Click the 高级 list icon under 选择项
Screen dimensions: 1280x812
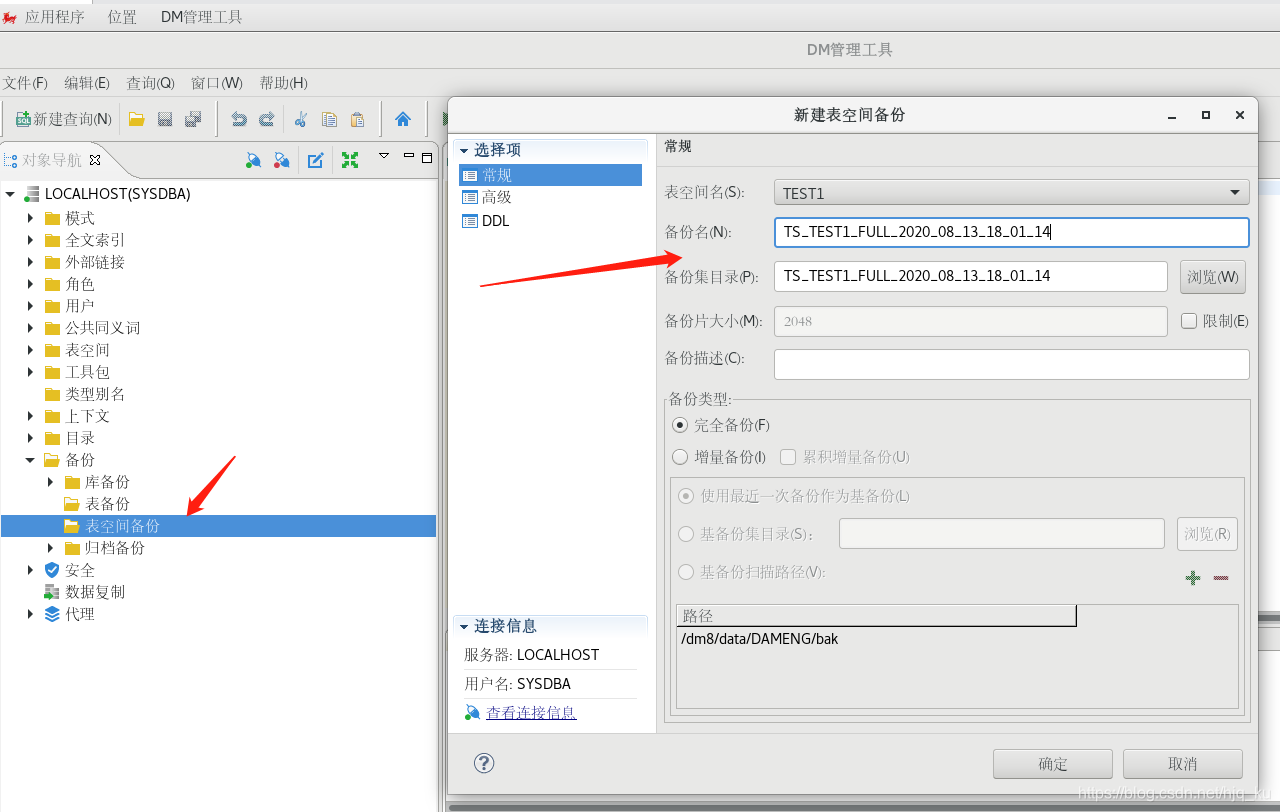(x=470, y=198)
